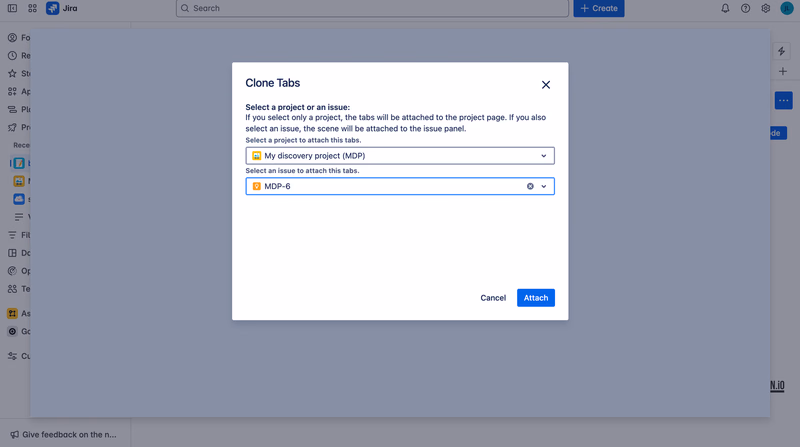Open the Apps sidebar item
The height and width of the screenshot is (447, 800).
pos(19,91)
